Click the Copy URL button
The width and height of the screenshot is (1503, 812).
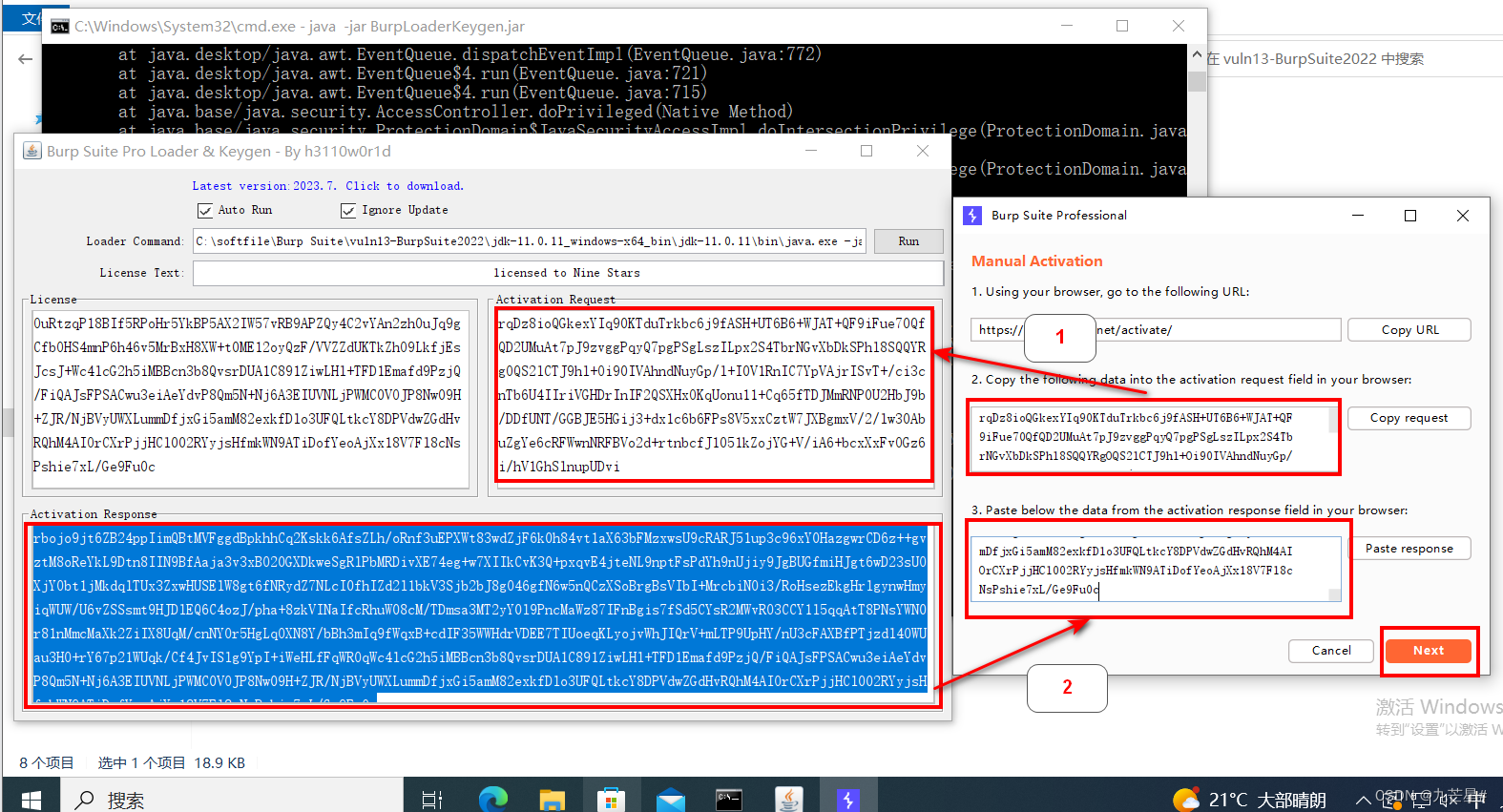1409,330
